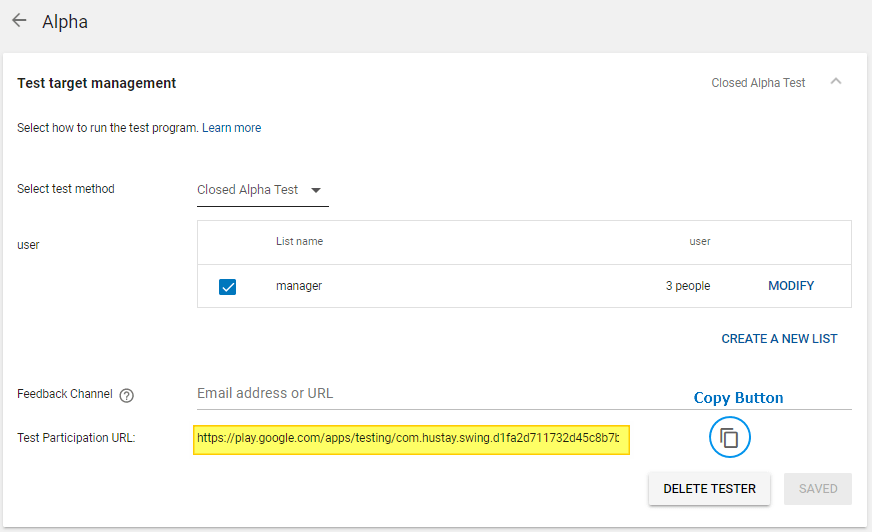This screenshot has height=532, width=872.
Task: Click the copy icon for the participation URL
Action: pos(729,438)
